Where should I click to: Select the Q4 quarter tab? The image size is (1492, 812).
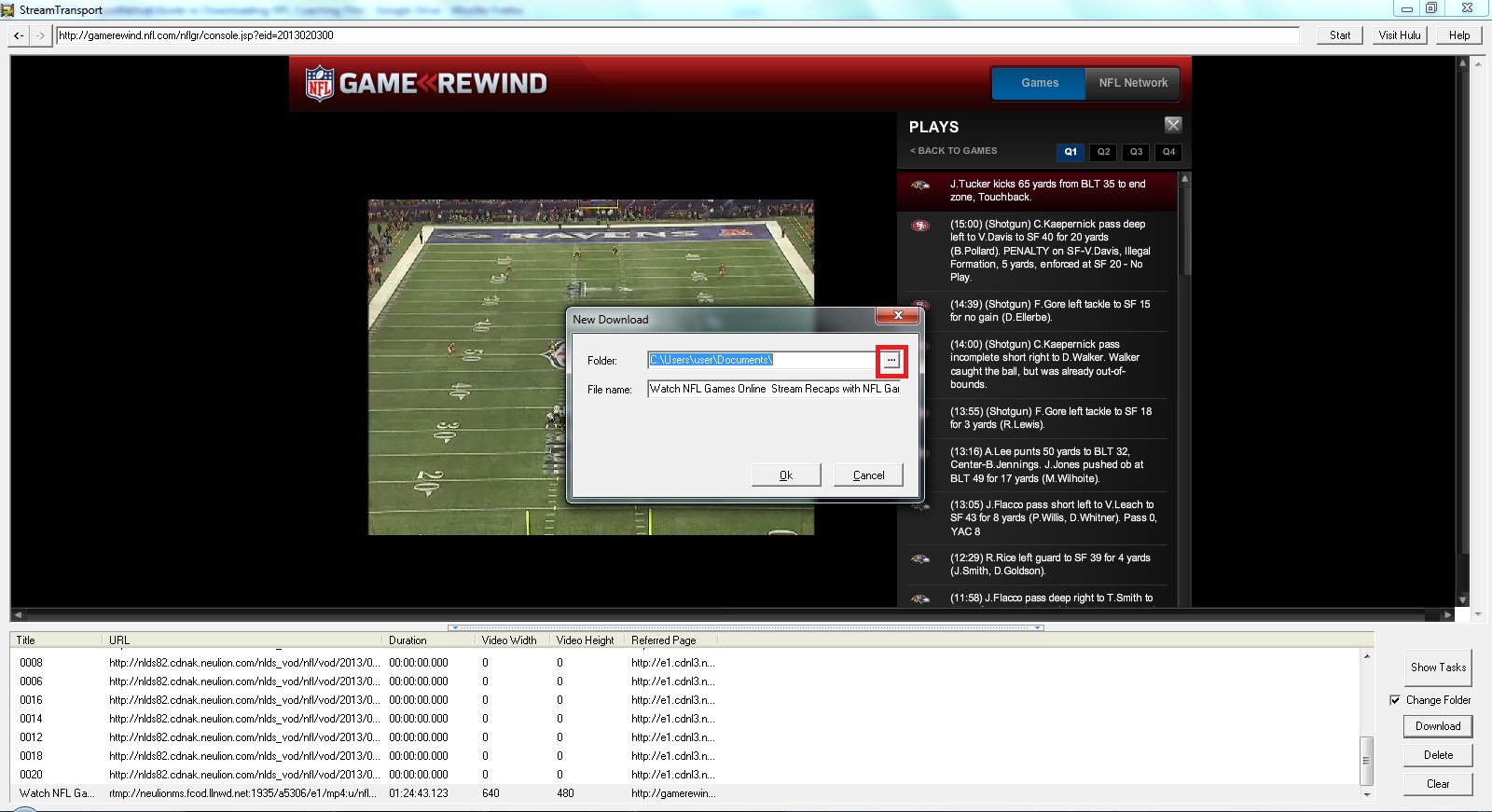1168,152
